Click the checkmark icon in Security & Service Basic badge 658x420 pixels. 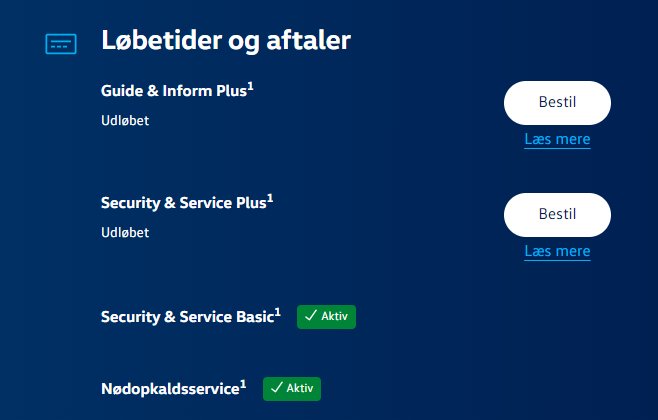point(310,317)
